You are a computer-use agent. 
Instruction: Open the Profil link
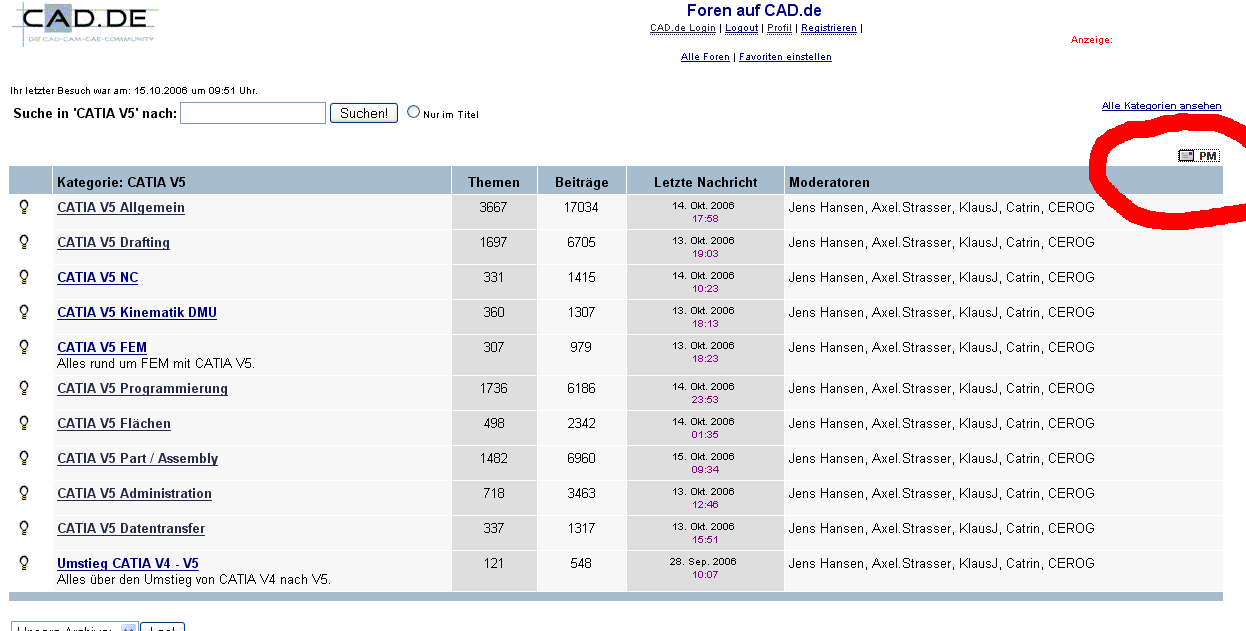[779, 28]
